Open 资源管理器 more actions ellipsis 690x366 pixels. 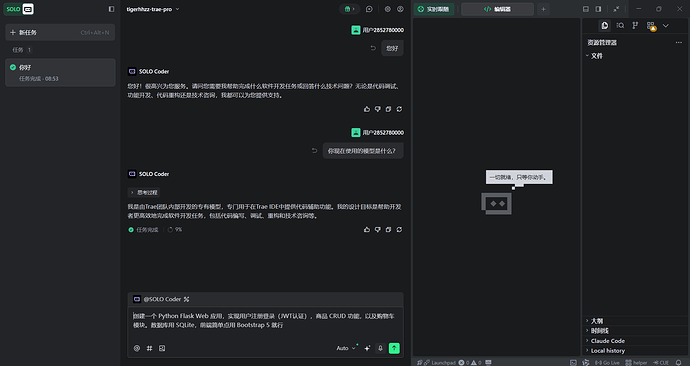(x=679, y=43)
